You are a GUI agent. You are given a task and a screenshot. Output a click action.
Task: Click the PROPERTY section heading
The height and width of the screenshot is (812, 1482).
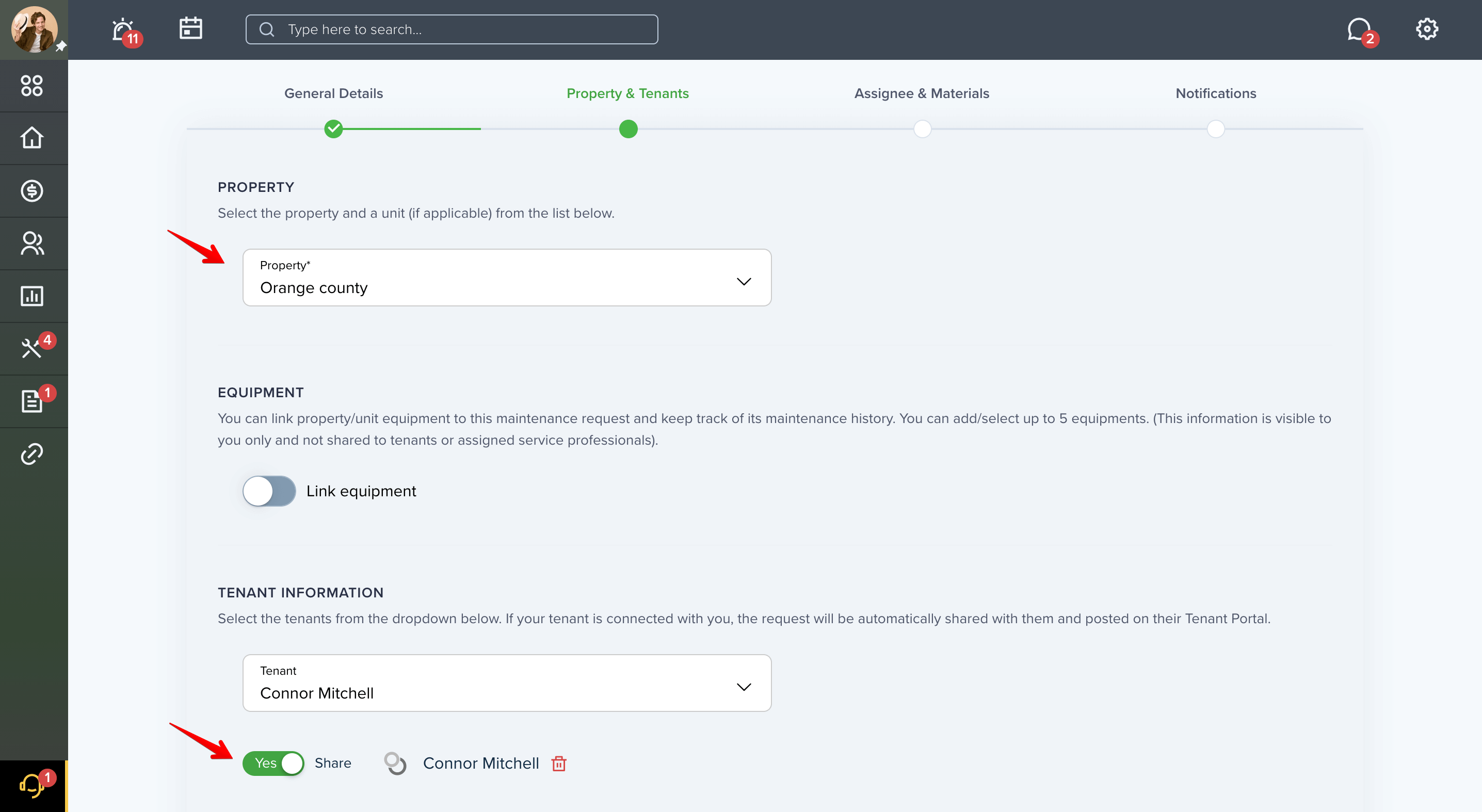click(x=256, y=187)
